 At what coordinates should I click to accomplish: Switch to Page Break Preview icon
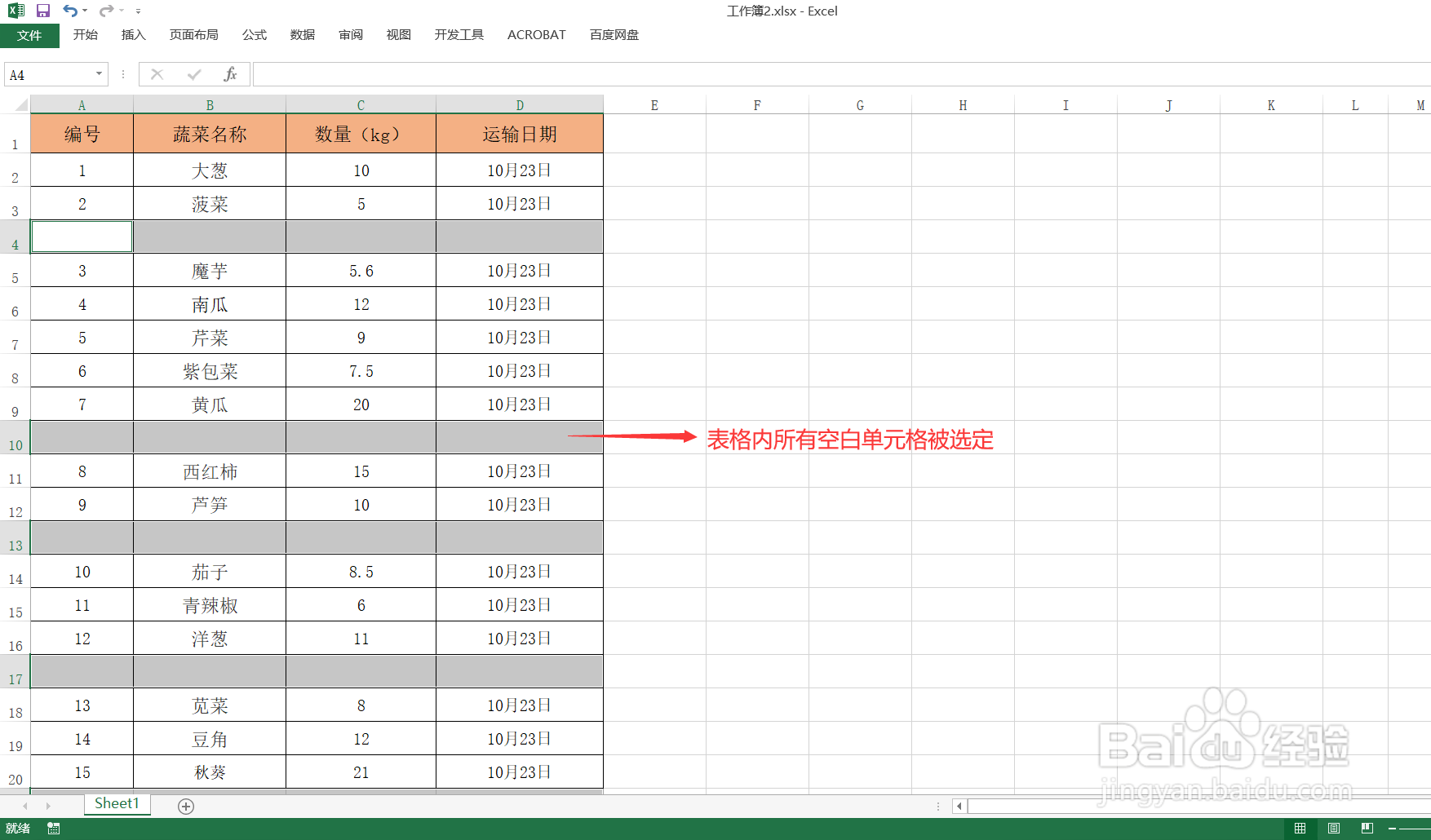tap(1367, 829)
